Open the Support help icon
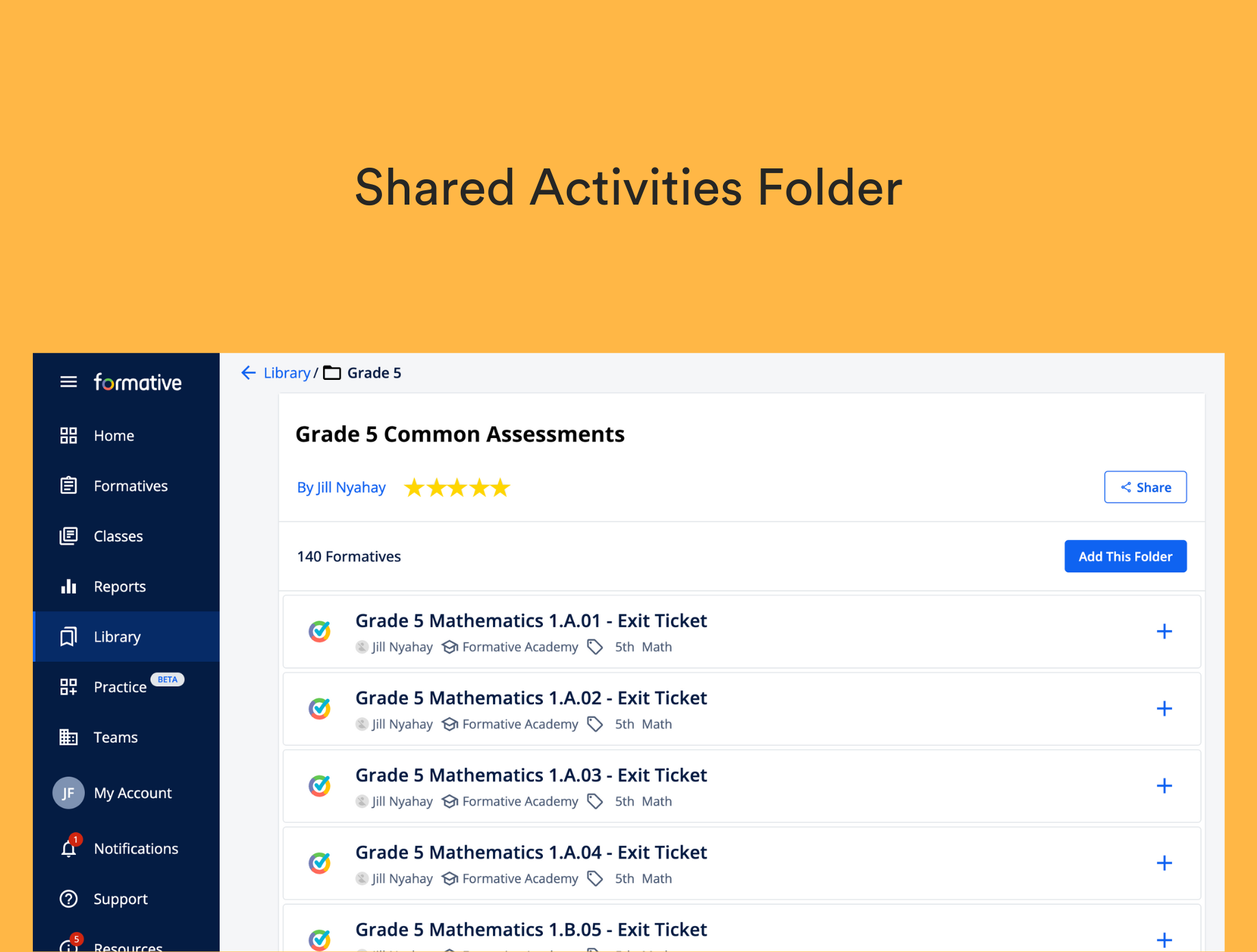This screenshot has width=1257, height=952. coord(68,899)
